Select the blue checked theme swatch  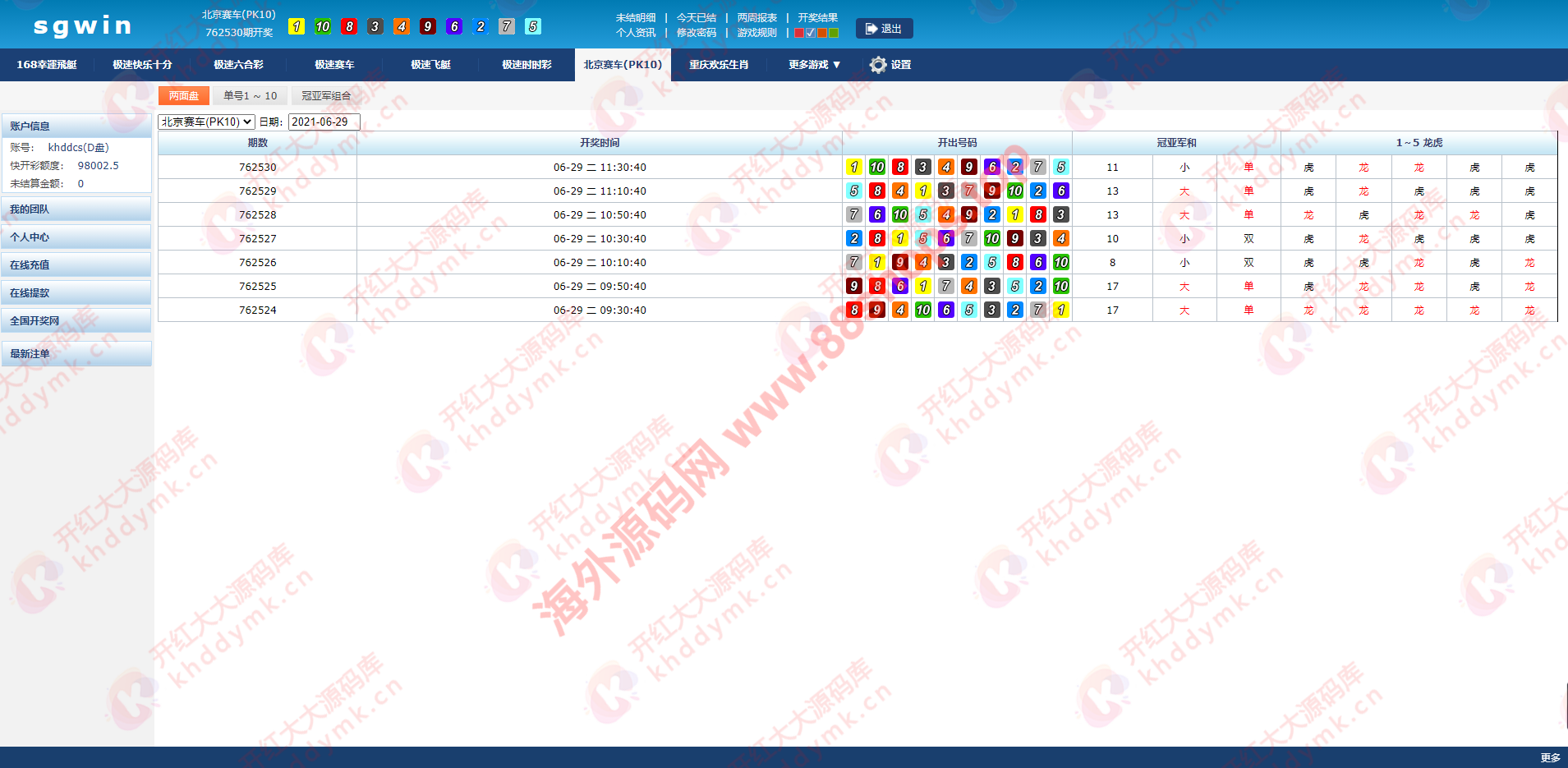click(x=811, y=33)
